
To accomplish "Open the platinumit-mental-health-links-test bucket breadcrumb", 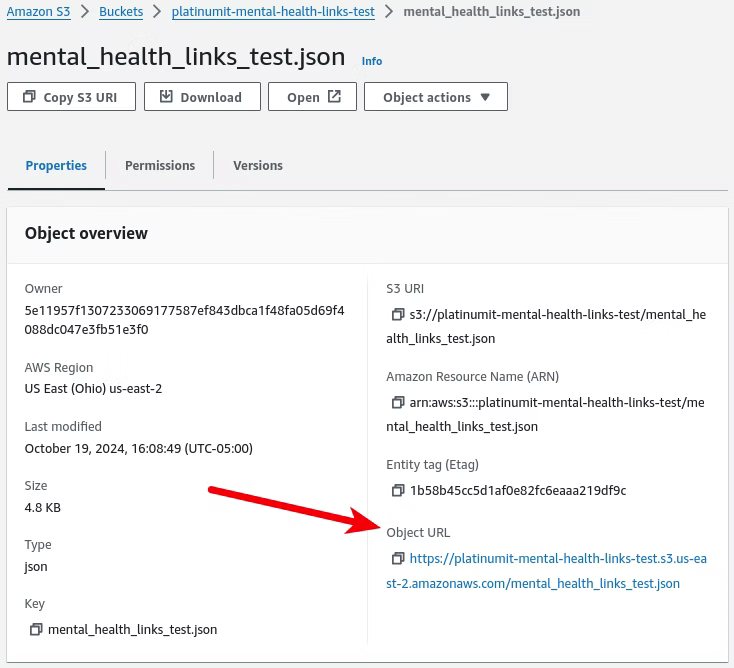I will (273, 11).
